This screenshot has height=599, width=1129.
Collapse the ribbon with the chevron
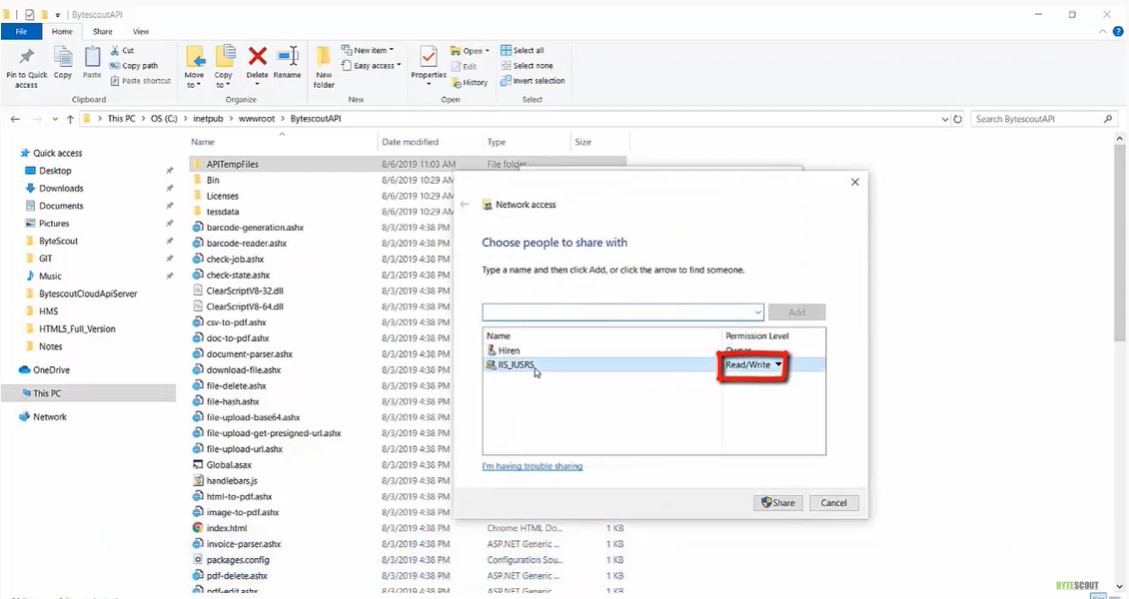pyautogui.click(x=1102, y=32)
